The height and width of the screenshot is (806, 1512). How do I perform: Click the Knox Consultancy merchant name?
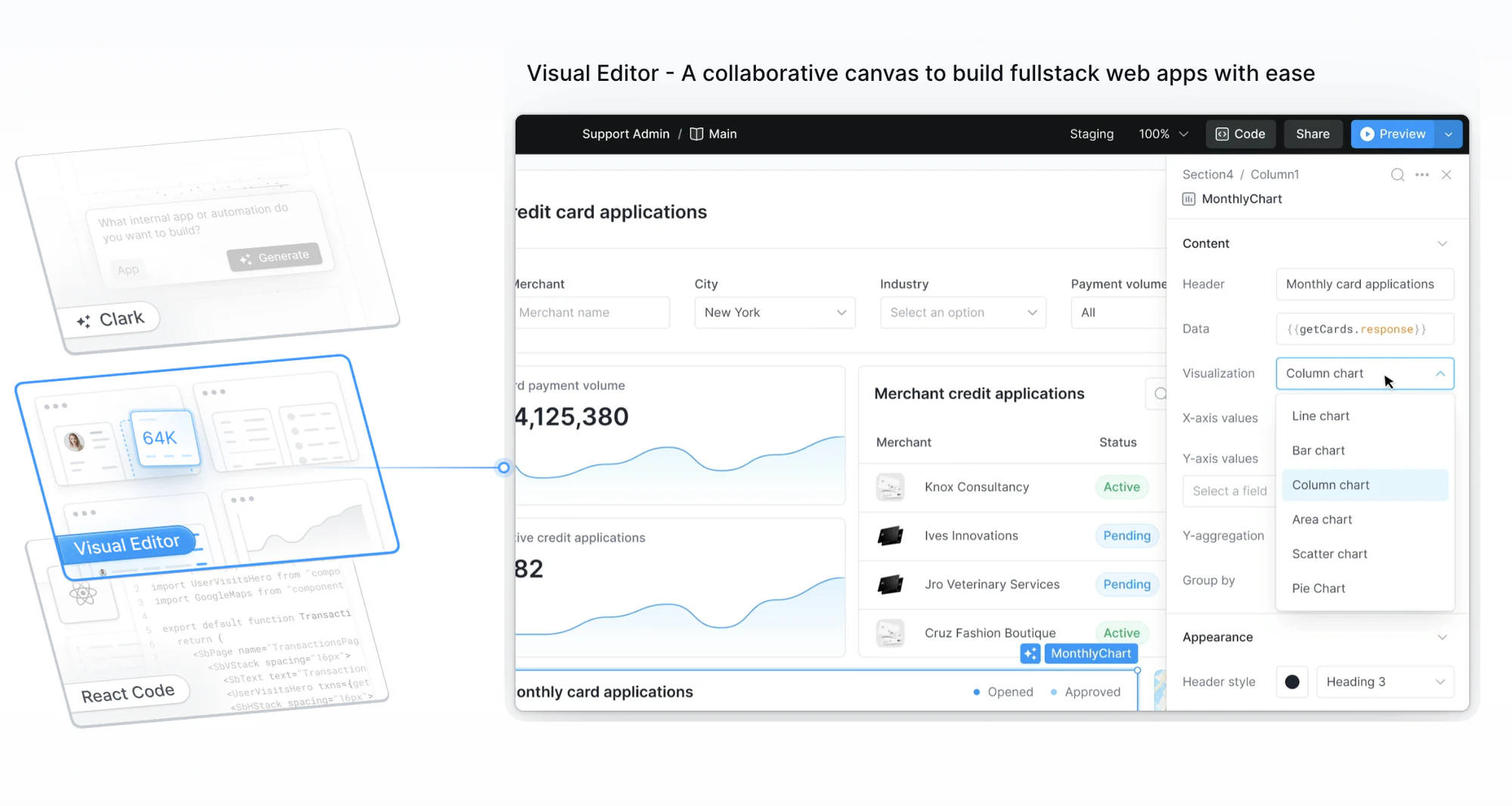coord(977,487)
